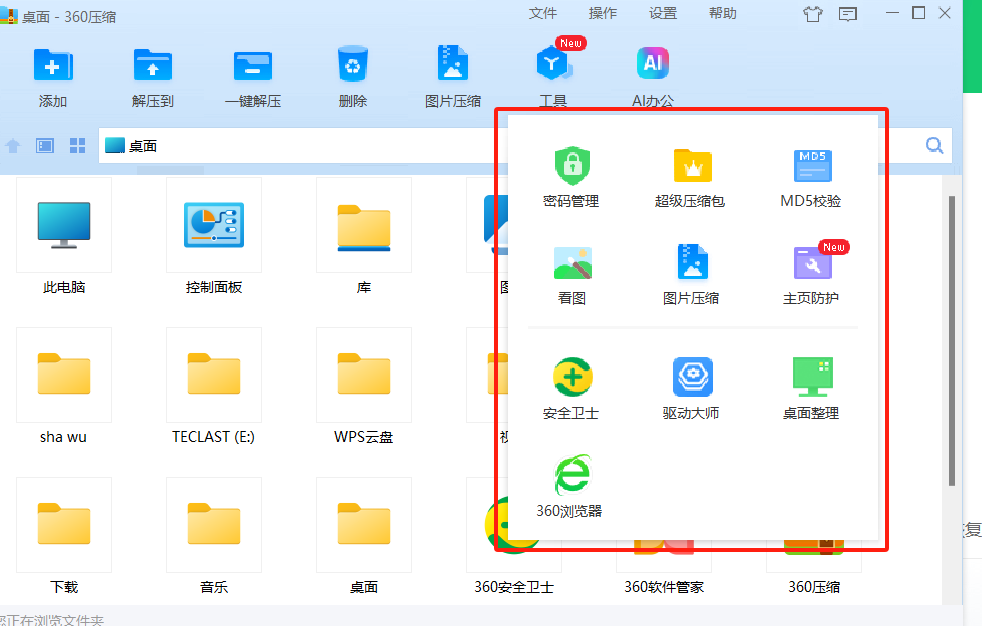The height and width of the screenshot is (626, 982).
Task: Launch 驱动大师 driver tool
Action: [x=691, y=388]
